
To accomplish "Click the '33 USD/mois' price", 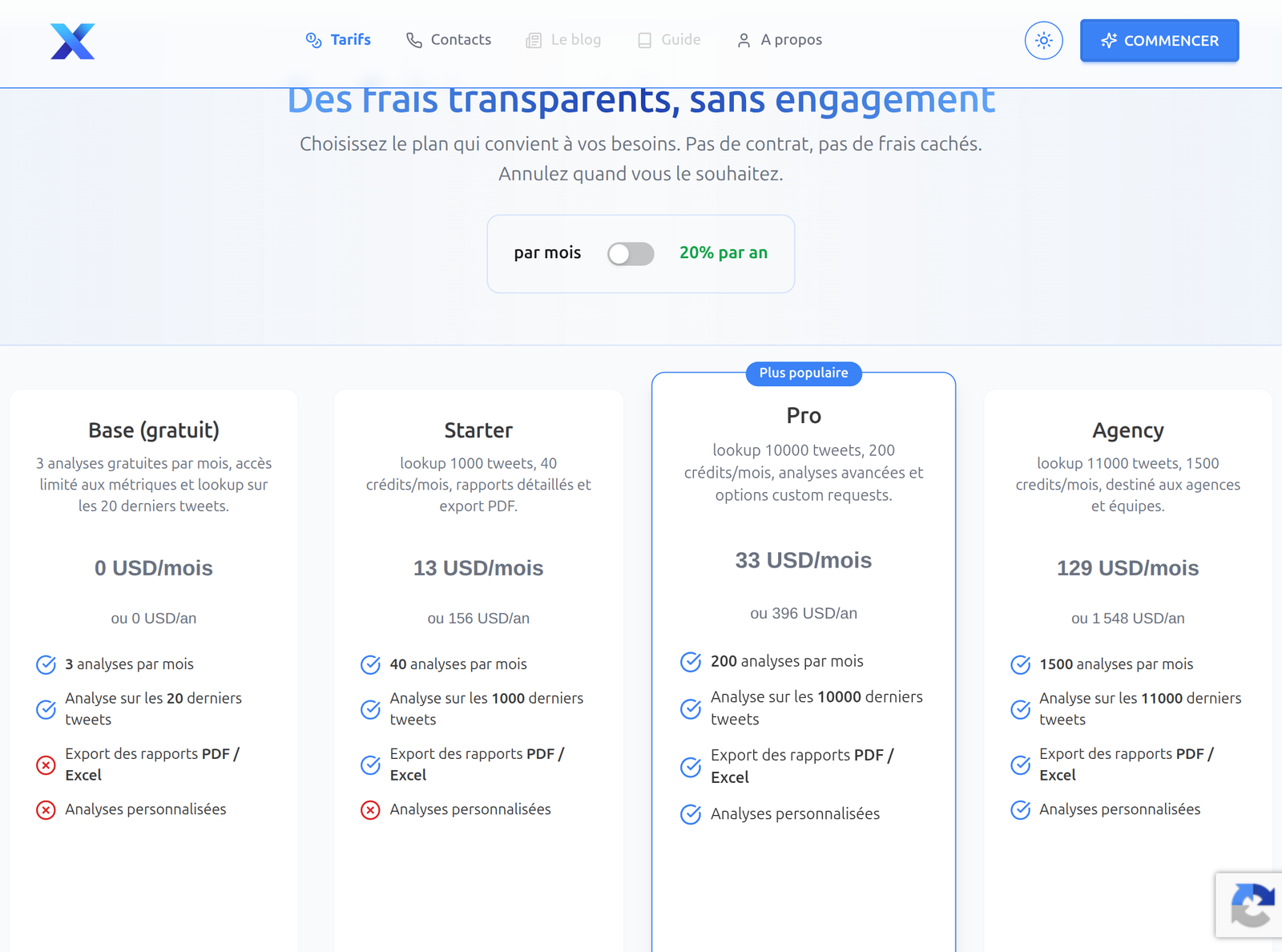I will coord(804,560).
